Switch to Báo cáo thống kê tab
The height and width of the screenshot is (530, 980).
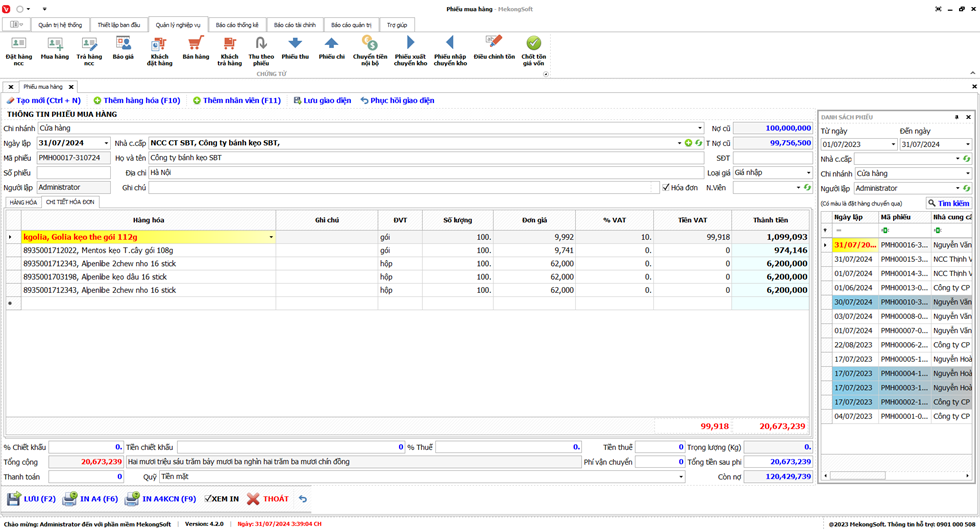(x=232, y=23)
